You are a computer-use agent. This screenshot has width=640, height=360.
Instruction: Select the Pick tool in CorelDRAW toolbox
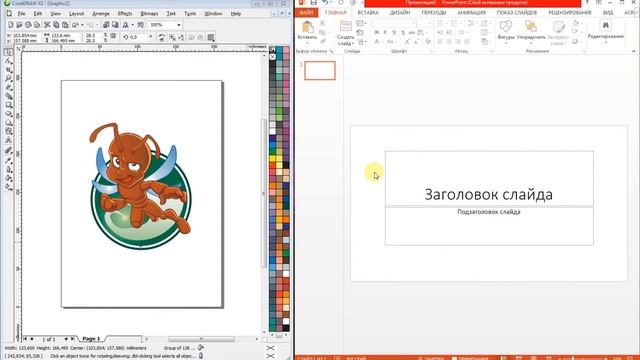(8, 53)
